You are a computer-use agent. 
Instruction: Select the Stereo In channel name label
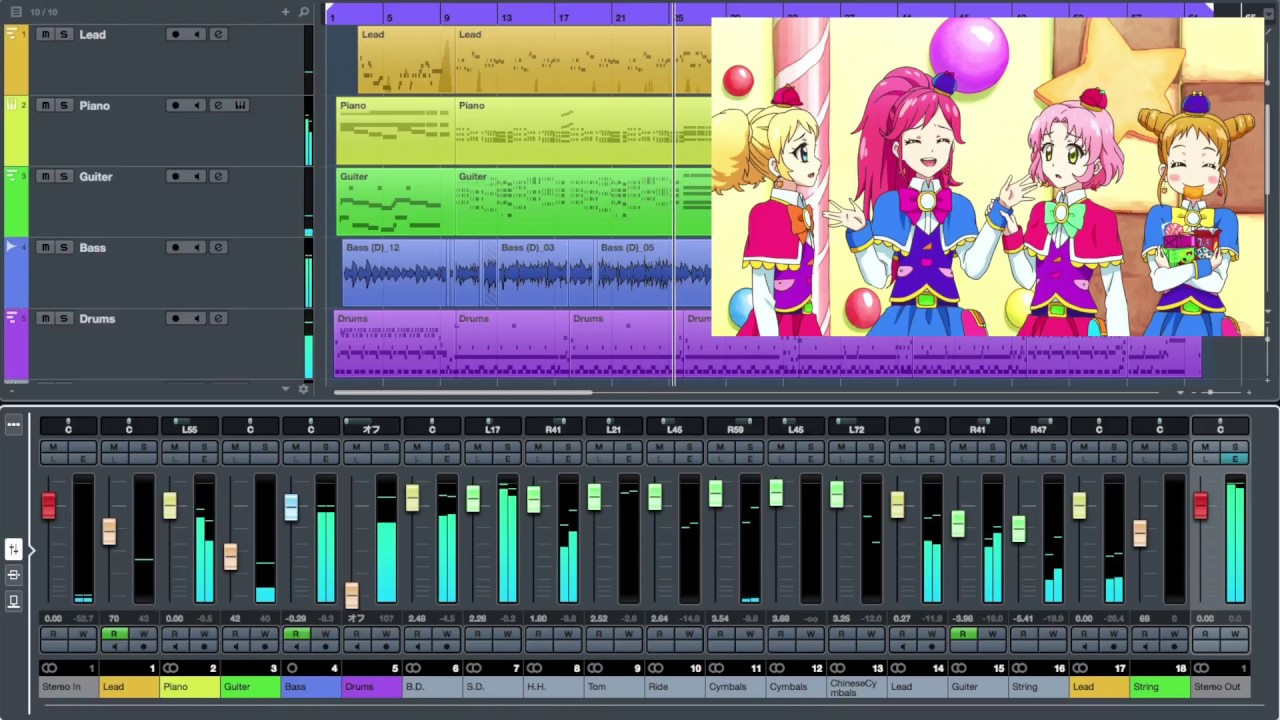tap(69, 687)
